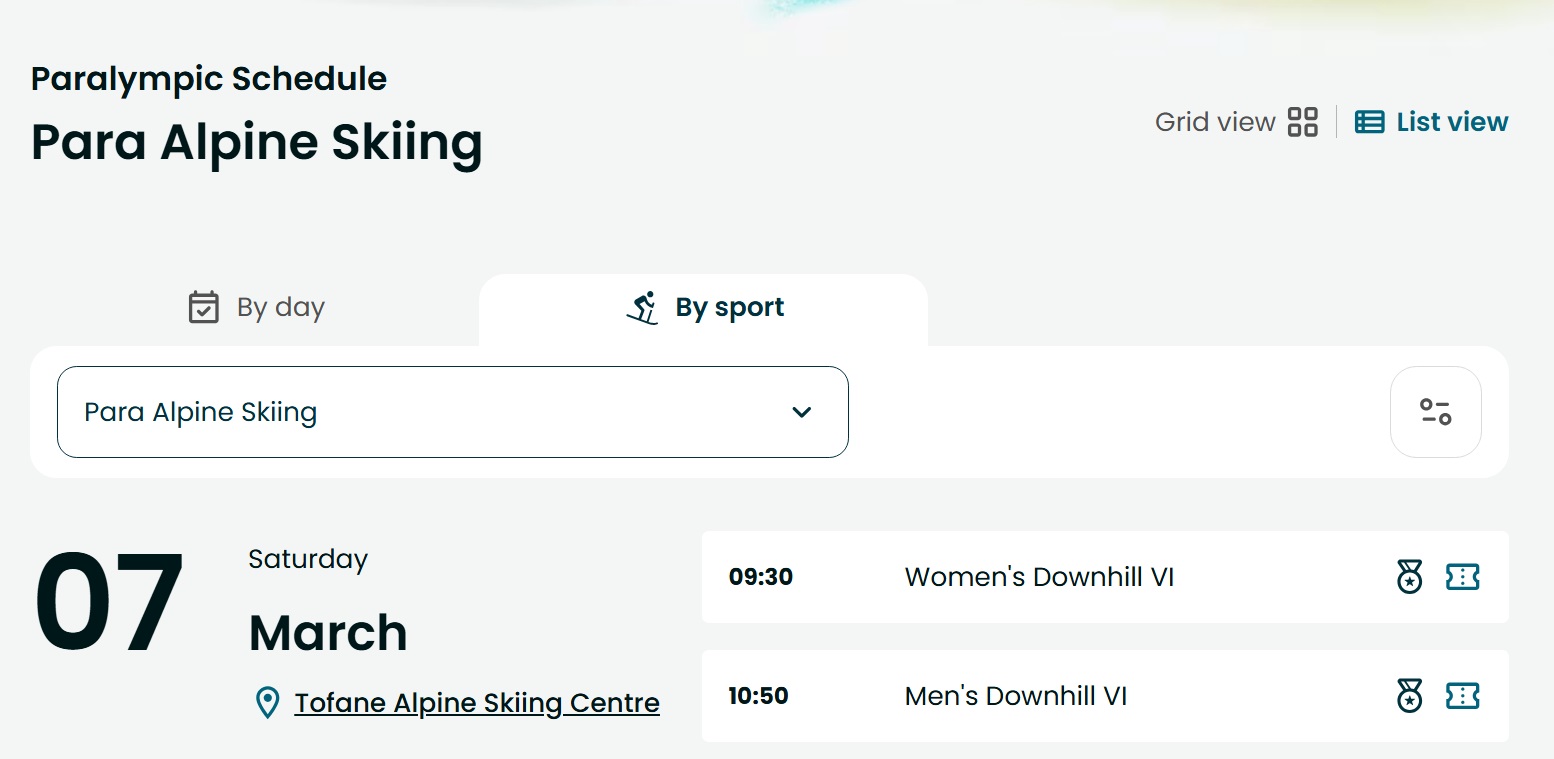
Task: Open the Para Alpine Skiing sport dropdown
Action: 453,412
